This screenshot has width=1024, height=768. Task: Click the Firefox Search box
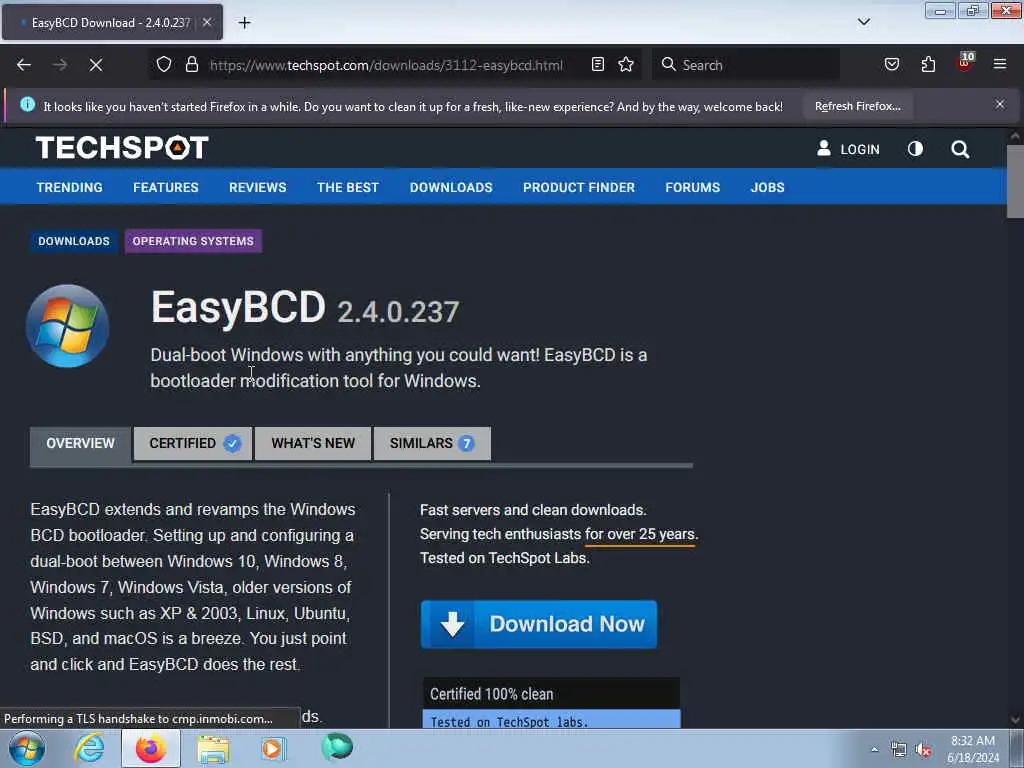745,65
